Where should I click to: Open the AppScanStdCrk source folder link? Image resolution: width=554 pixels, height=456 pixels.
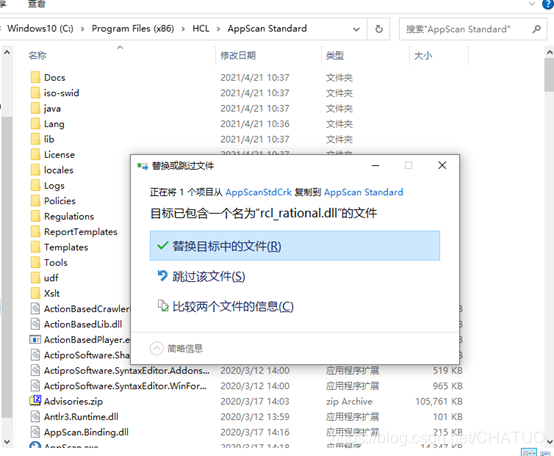(258, 192)
